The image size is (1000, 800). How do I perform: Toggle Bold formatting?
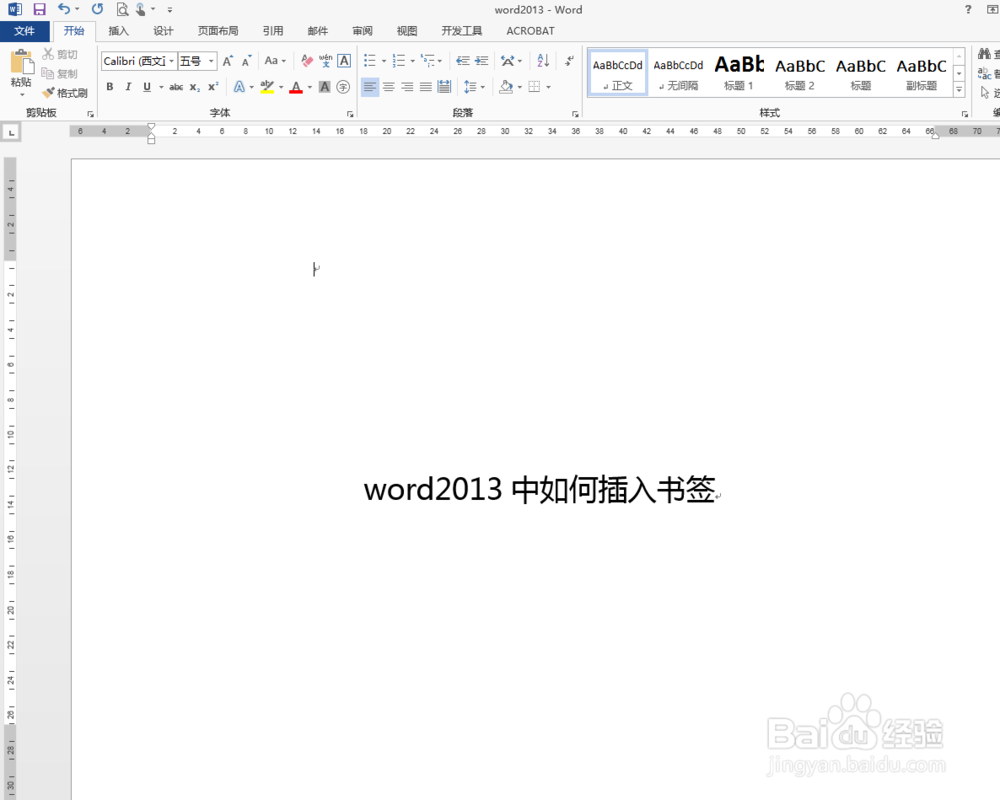(x=110, y=87)
